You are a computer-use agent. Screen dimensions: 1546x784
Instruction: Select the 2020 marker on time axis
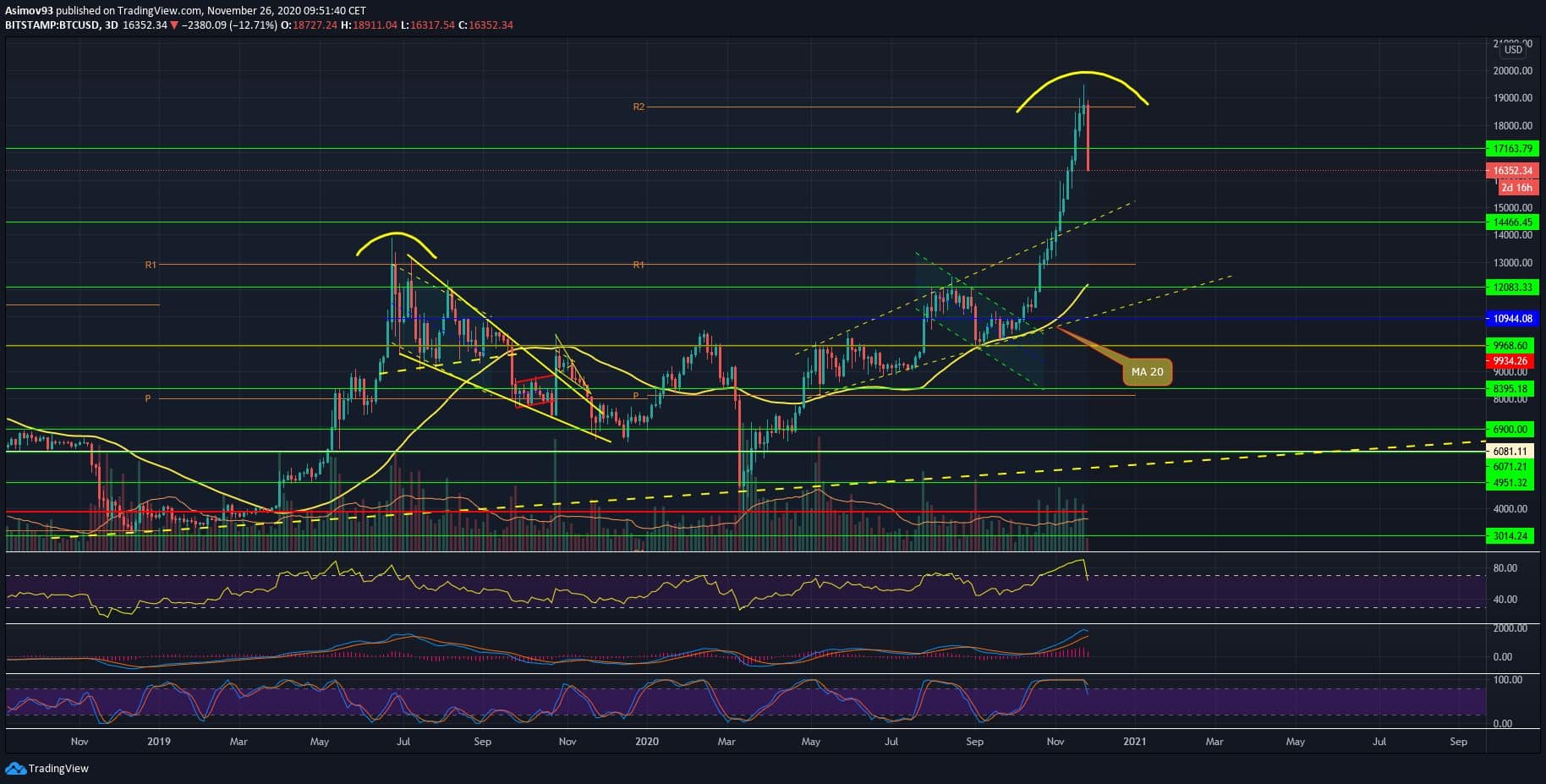(646, 742)
